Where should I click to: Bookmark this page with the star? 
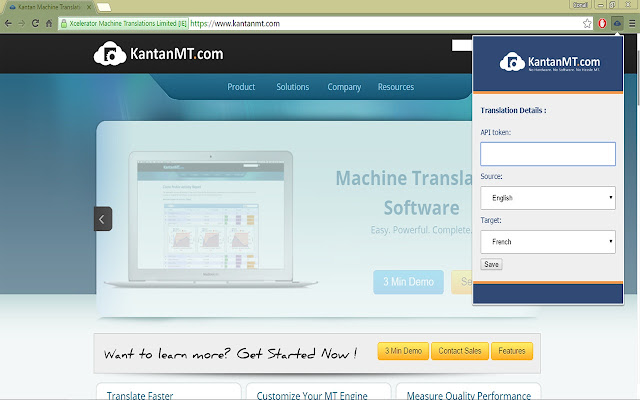point(587,24)
